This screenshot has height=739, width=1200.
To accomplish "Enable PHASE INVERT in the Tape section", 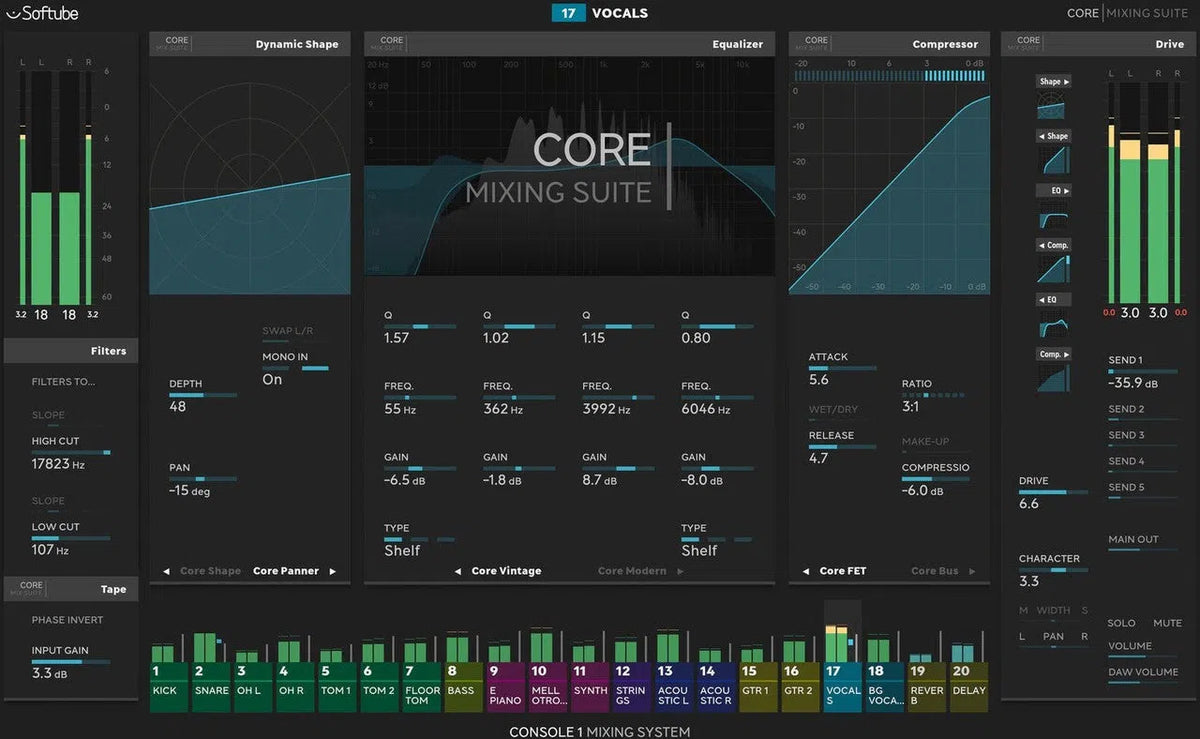I will (68, 620).
